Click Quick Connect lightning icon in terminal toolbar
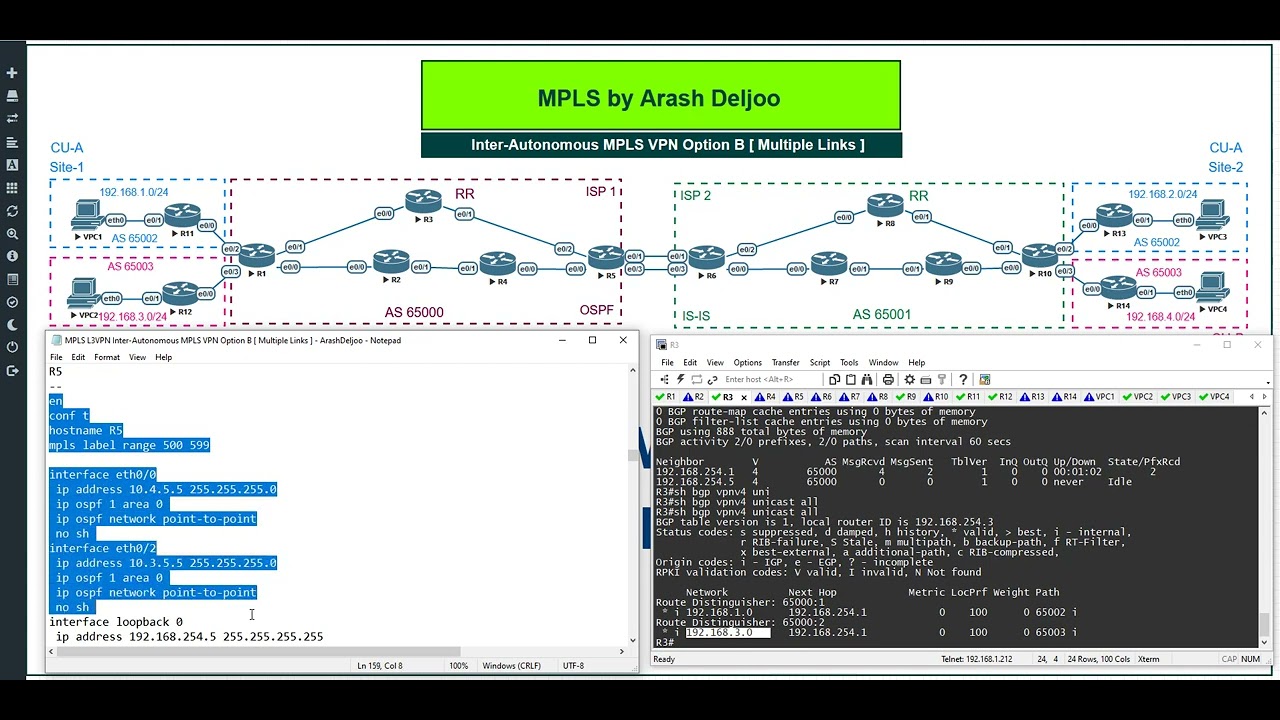Image resolution: width=1280 pixels, height=720 pixels. 680,380
